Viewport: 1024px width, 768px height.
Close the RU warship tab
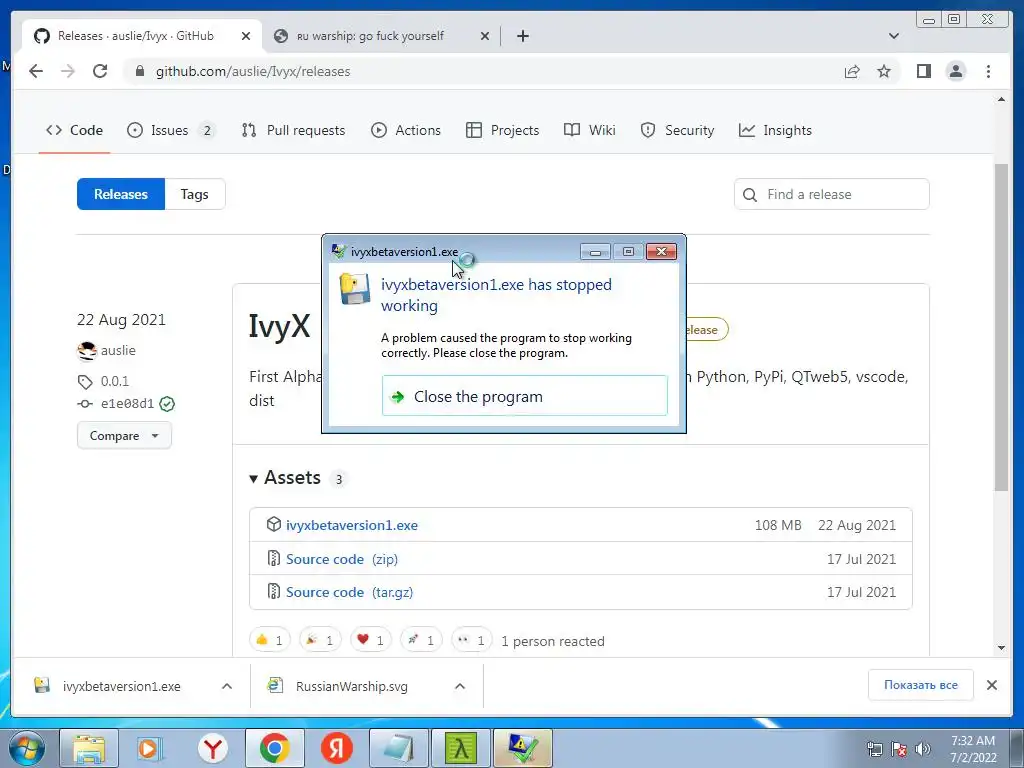click(x=485, y=36)
